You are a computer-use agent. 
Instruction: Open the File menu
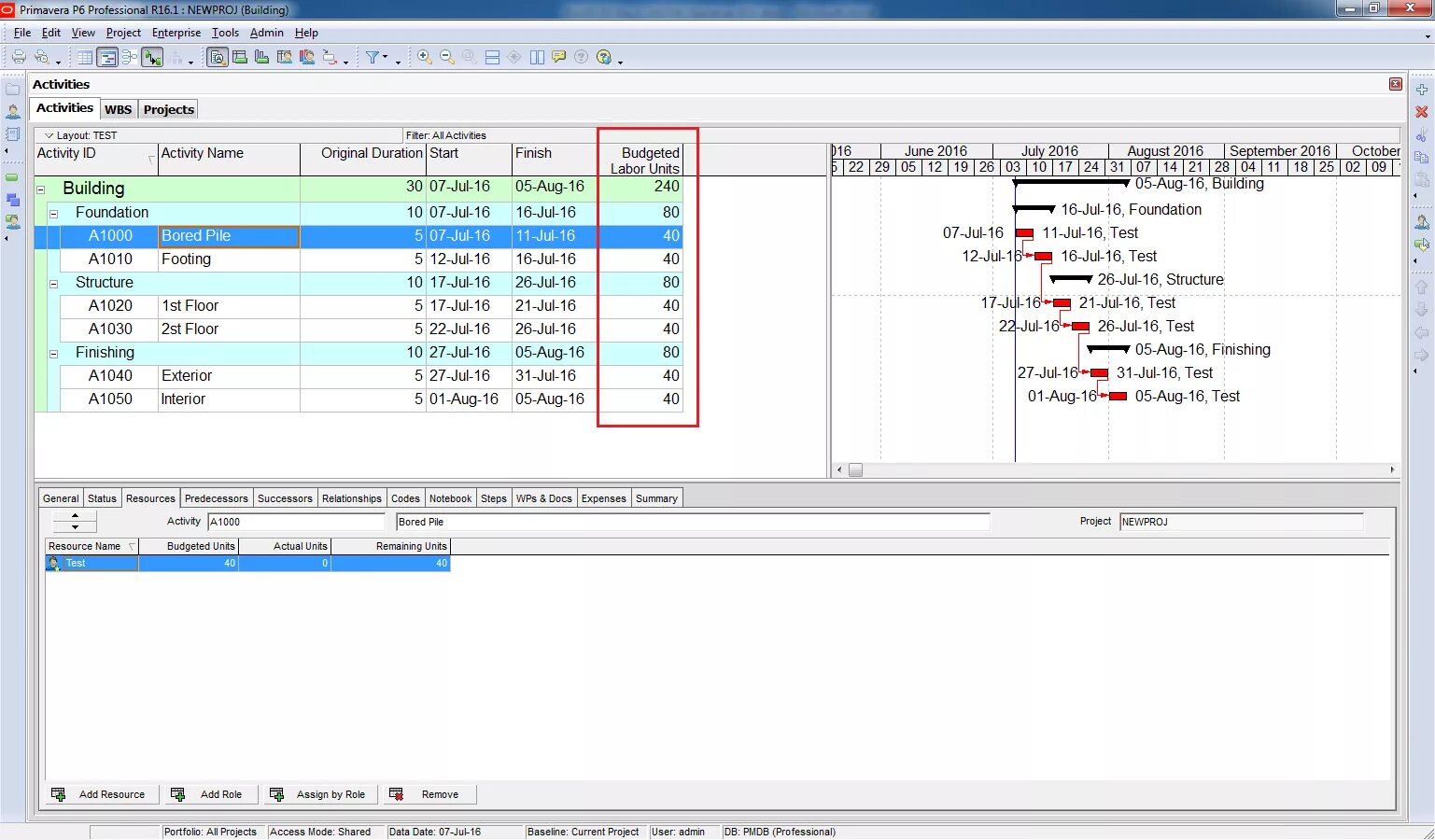(x=22, y=33)
